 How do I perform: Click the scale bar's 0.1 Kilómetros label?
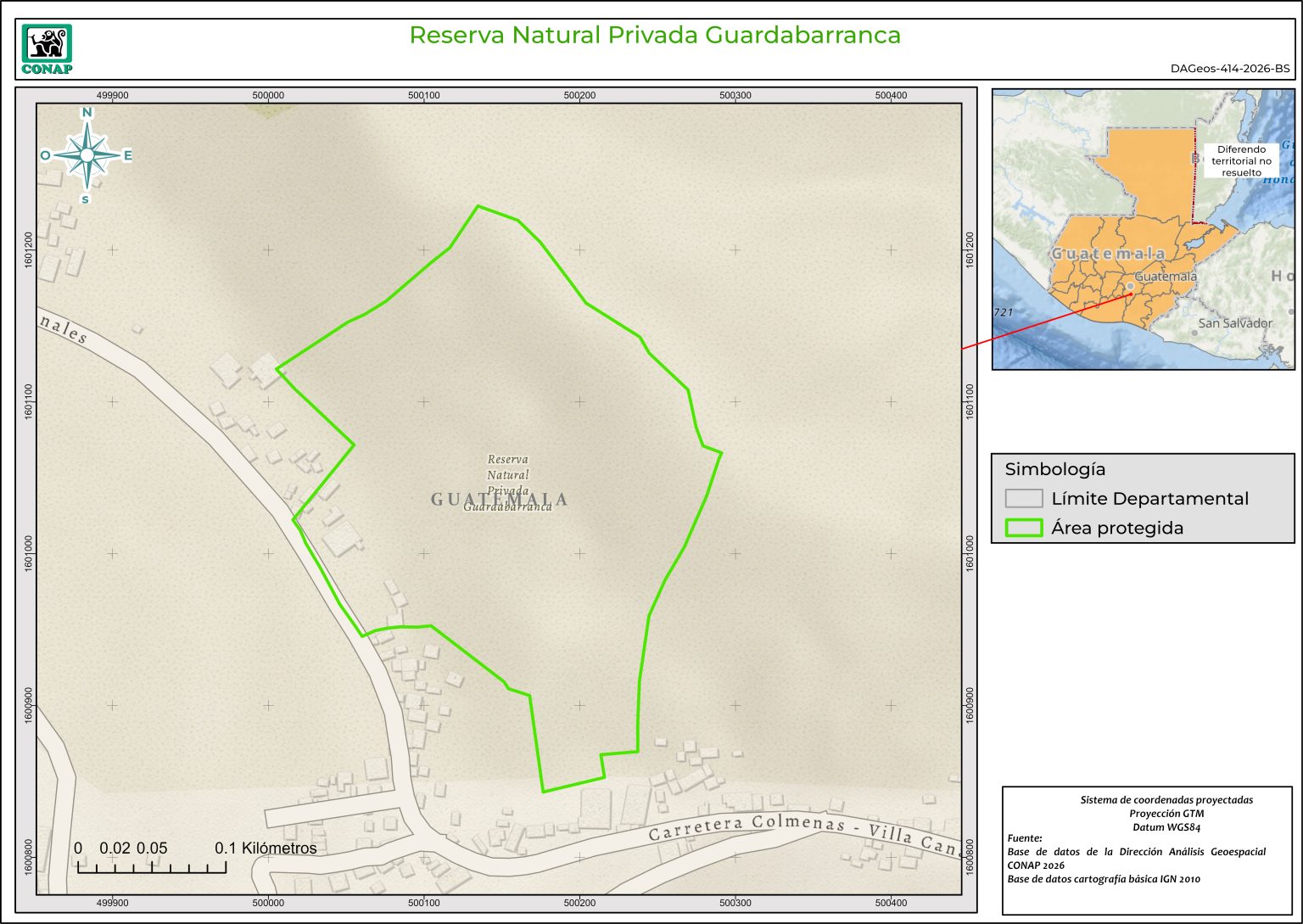tap(266, 848)
